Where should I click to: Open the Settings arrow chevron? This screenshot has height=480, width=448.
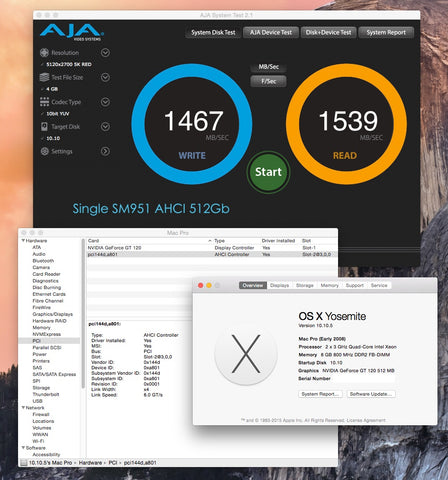(105, 151)
